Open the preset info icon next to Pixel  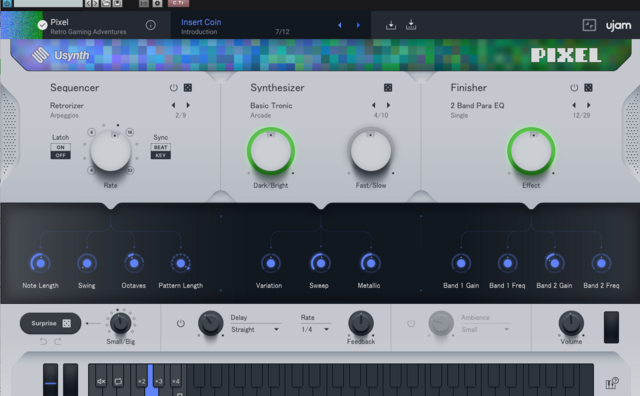coord(151,25)
